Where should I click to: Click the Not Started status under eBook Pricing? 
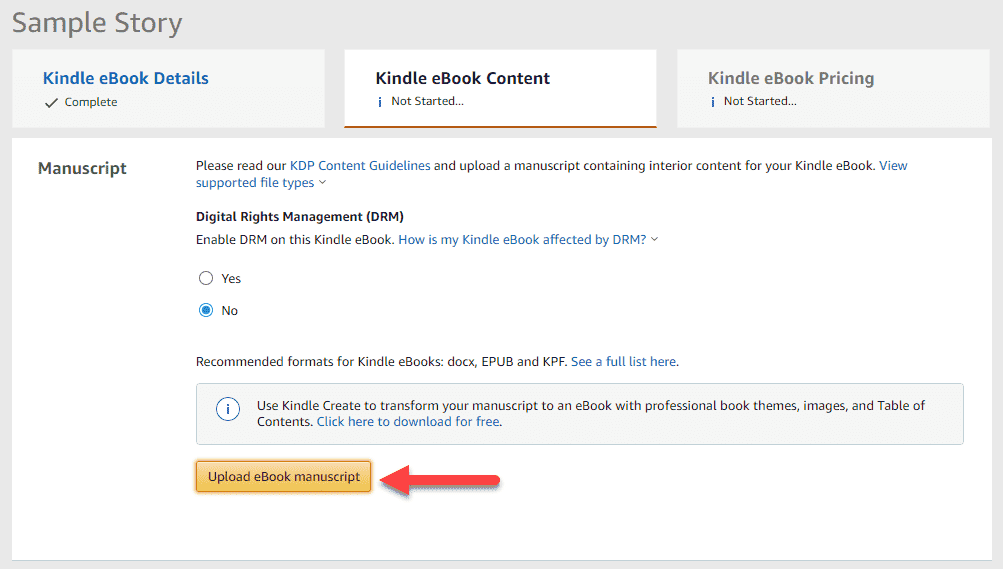coord(760,101)
